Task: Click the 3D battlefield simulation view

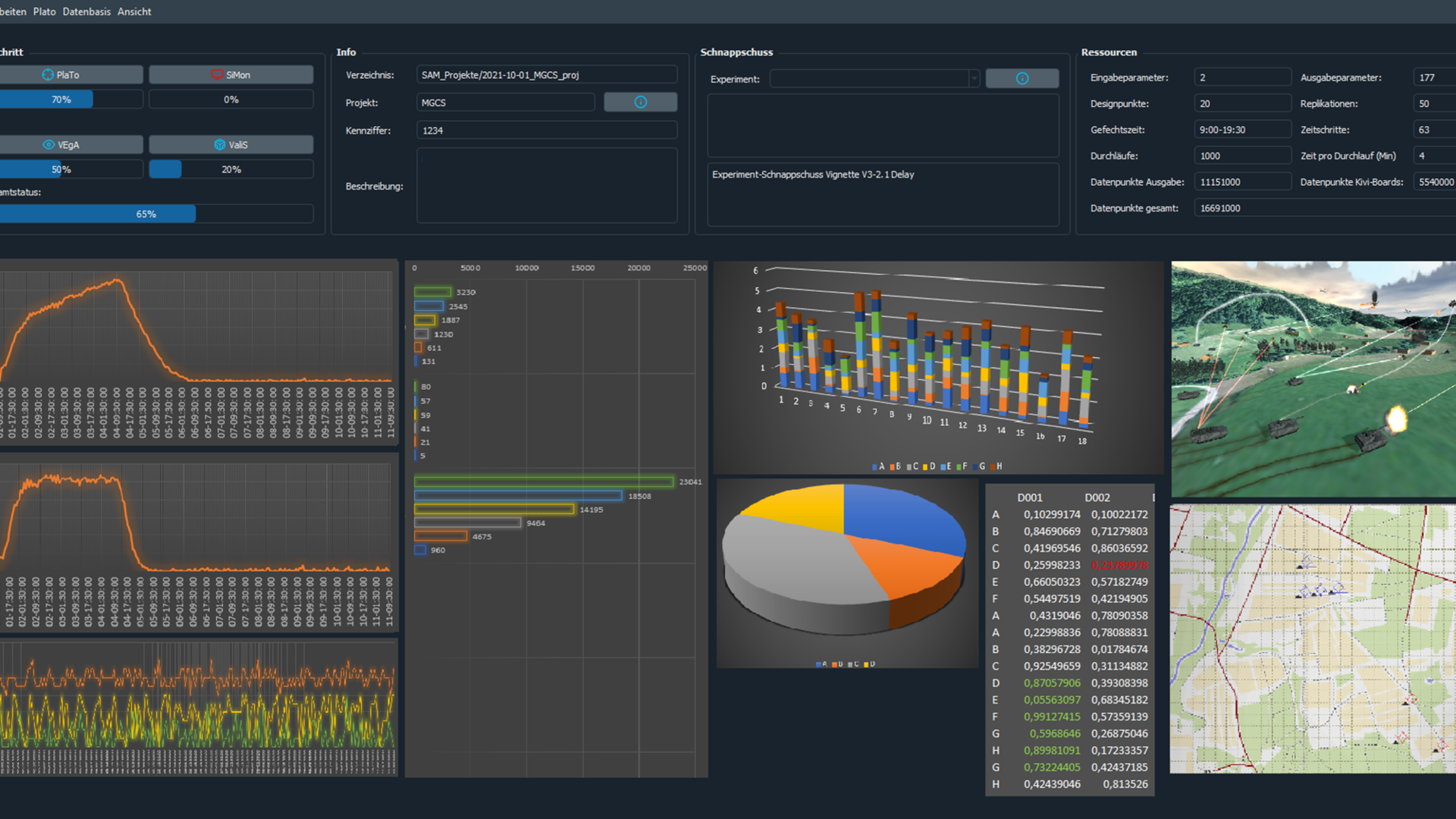Action: coord(1313,379)
